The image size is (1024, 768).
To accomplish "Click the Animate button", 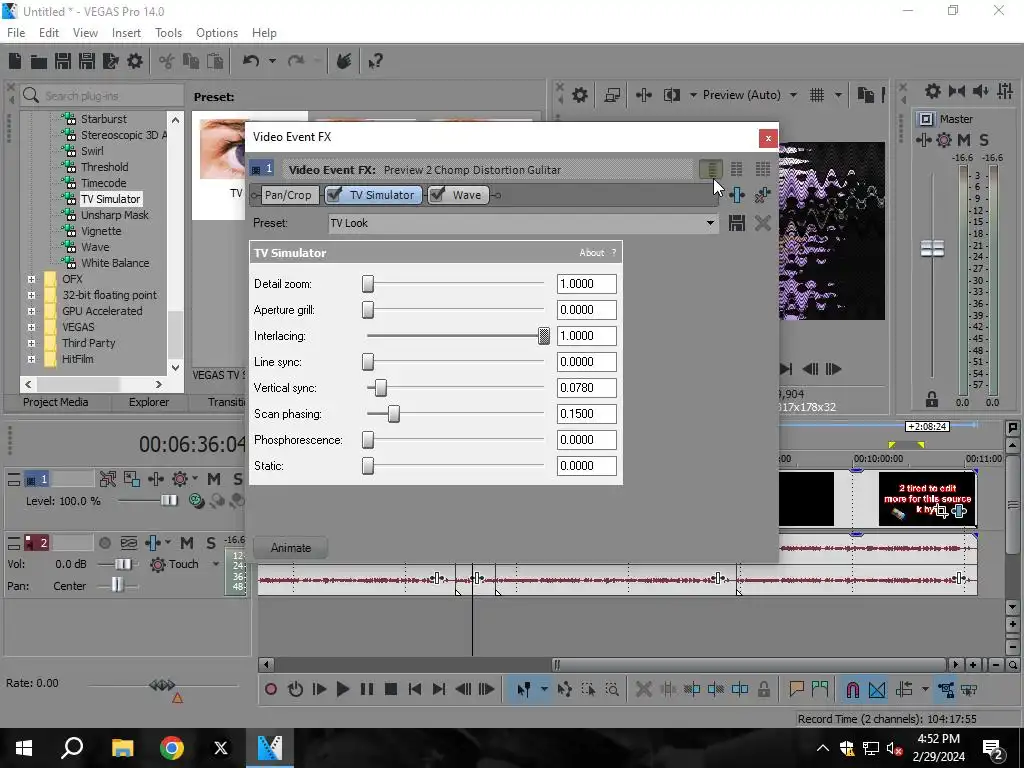I will pyautogui.click(x=291, y=548).
